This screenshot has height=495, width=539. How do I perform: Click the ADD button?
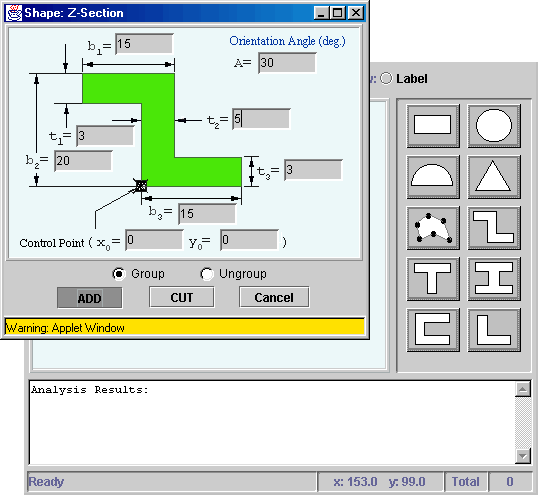[89, 298]
